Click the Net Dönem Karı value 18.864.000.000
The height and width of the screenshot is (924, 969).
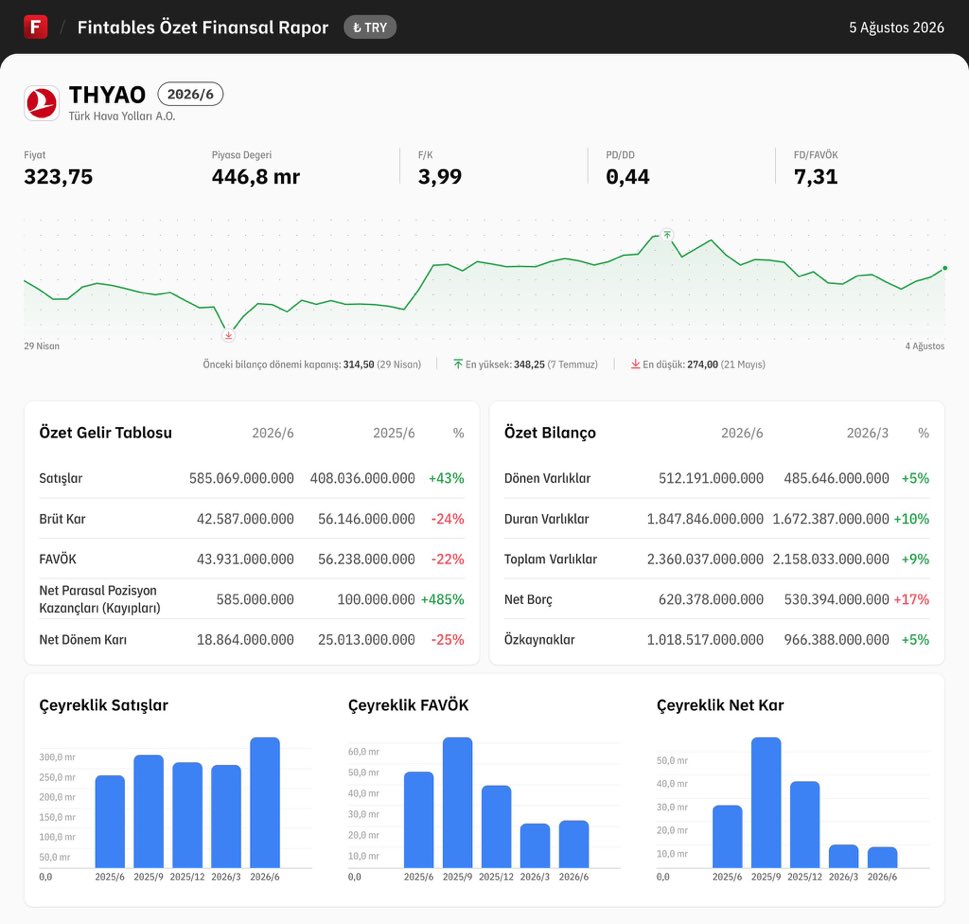[x=245, y=640]
